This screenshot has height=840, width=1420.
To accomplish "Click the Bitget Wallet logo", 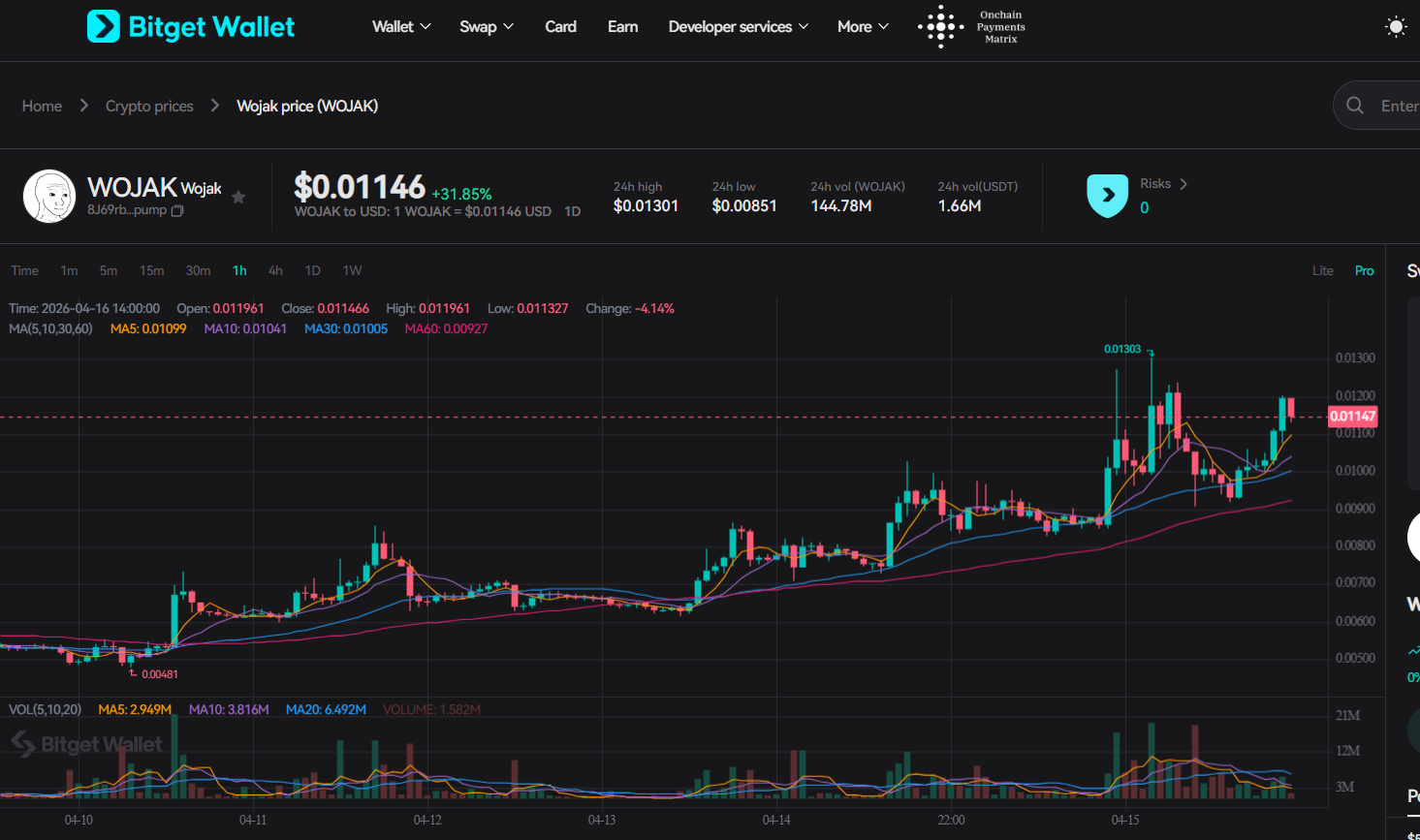I will [x=191, y=27].
